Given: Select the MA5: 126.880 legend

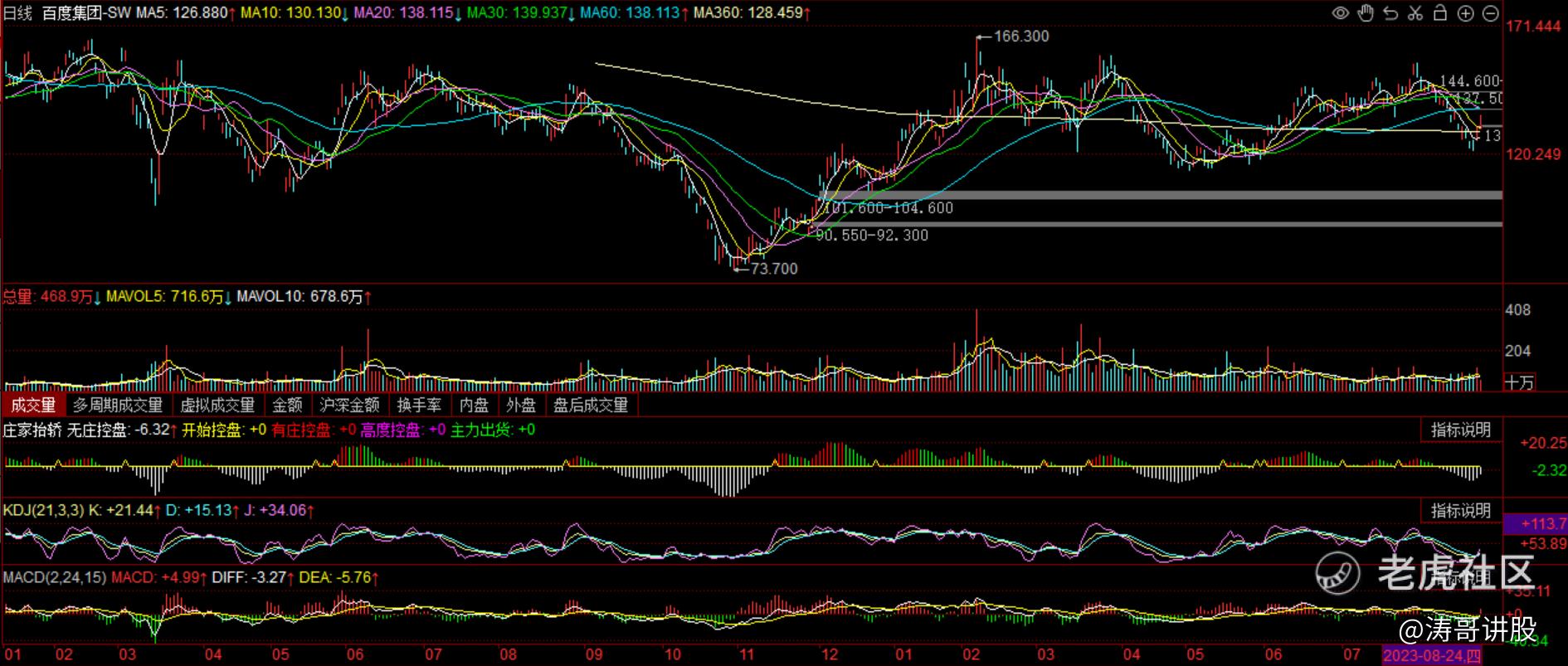Looking at the screenshot, I should point(184,13).
